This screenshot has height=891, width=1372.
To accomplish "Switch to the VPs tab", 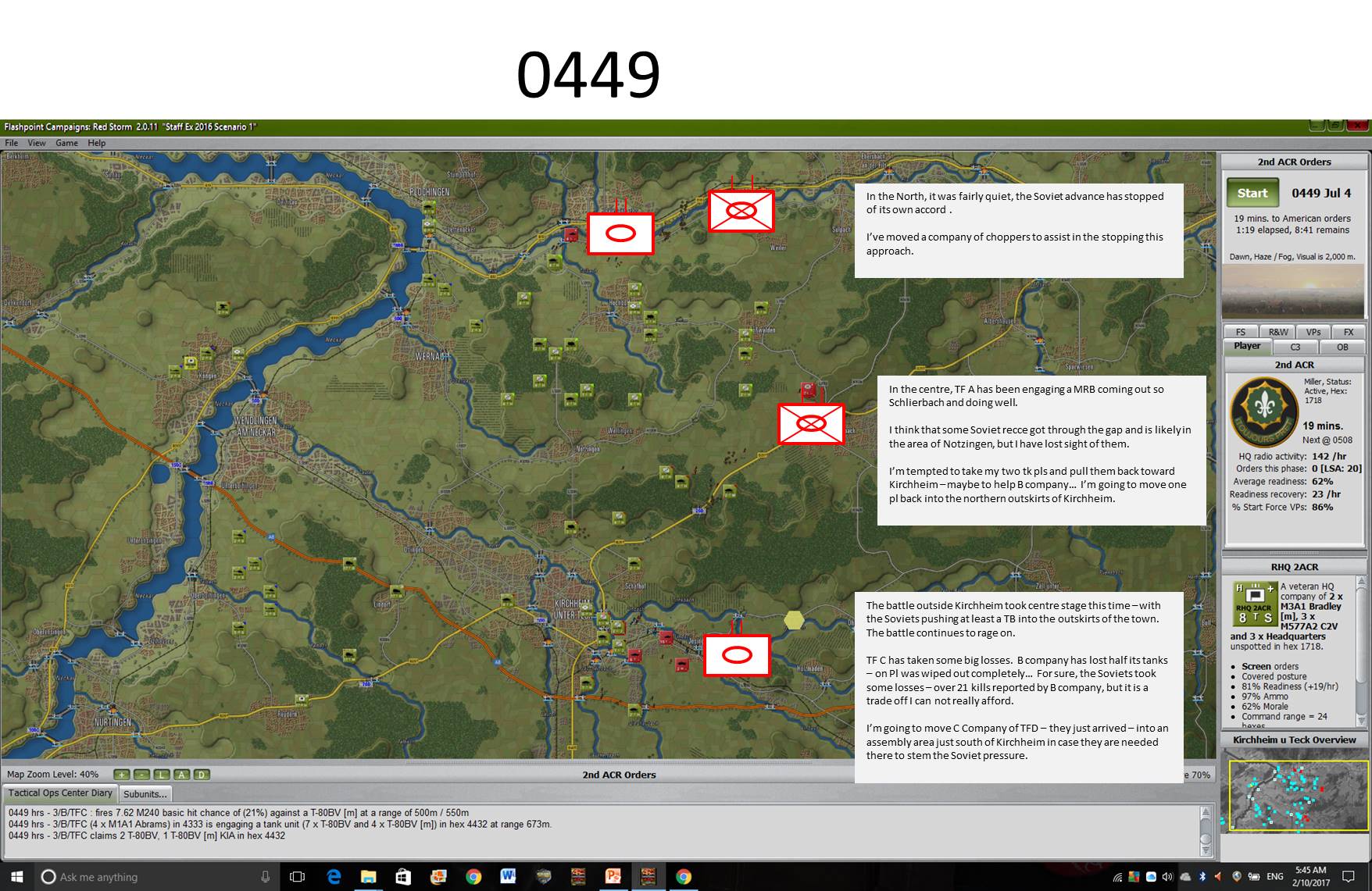I will point(1313,332).
